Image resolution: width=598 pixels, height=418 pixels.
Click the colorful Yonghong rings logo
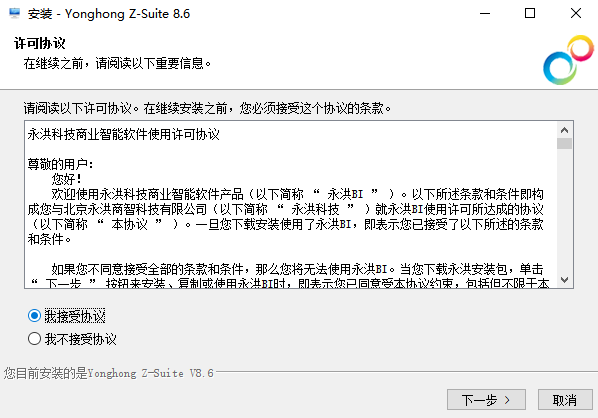coord(568,60)
